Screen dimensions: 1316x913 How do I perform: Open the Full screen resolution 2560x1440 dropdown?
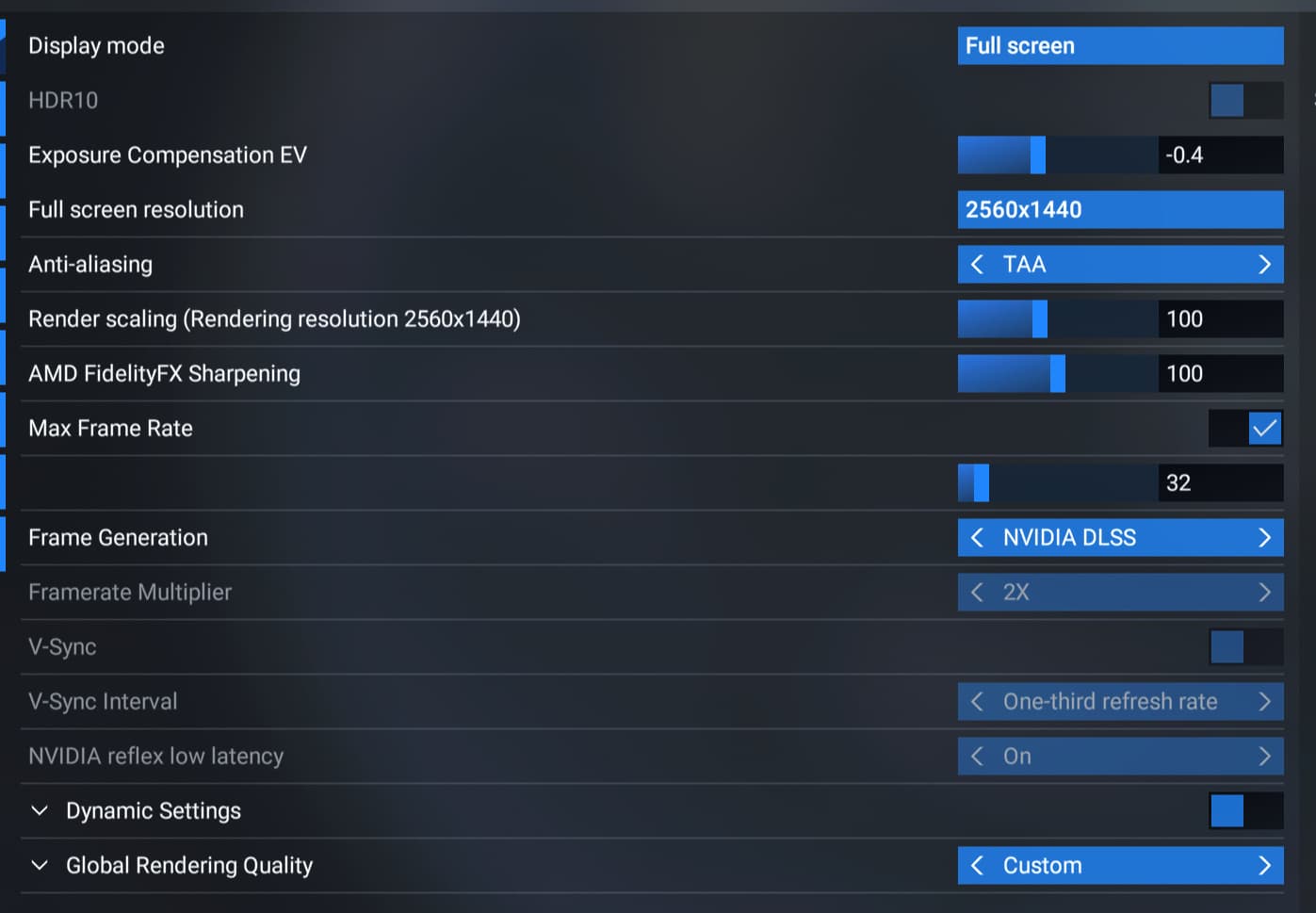pyautogui.click(x=1120, y=209)
